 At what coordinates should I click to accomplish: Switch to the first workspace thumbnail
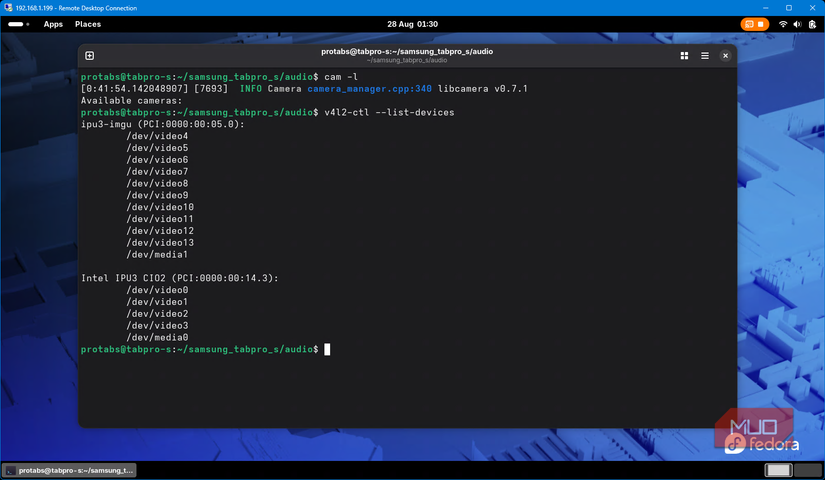pos(778,470)
